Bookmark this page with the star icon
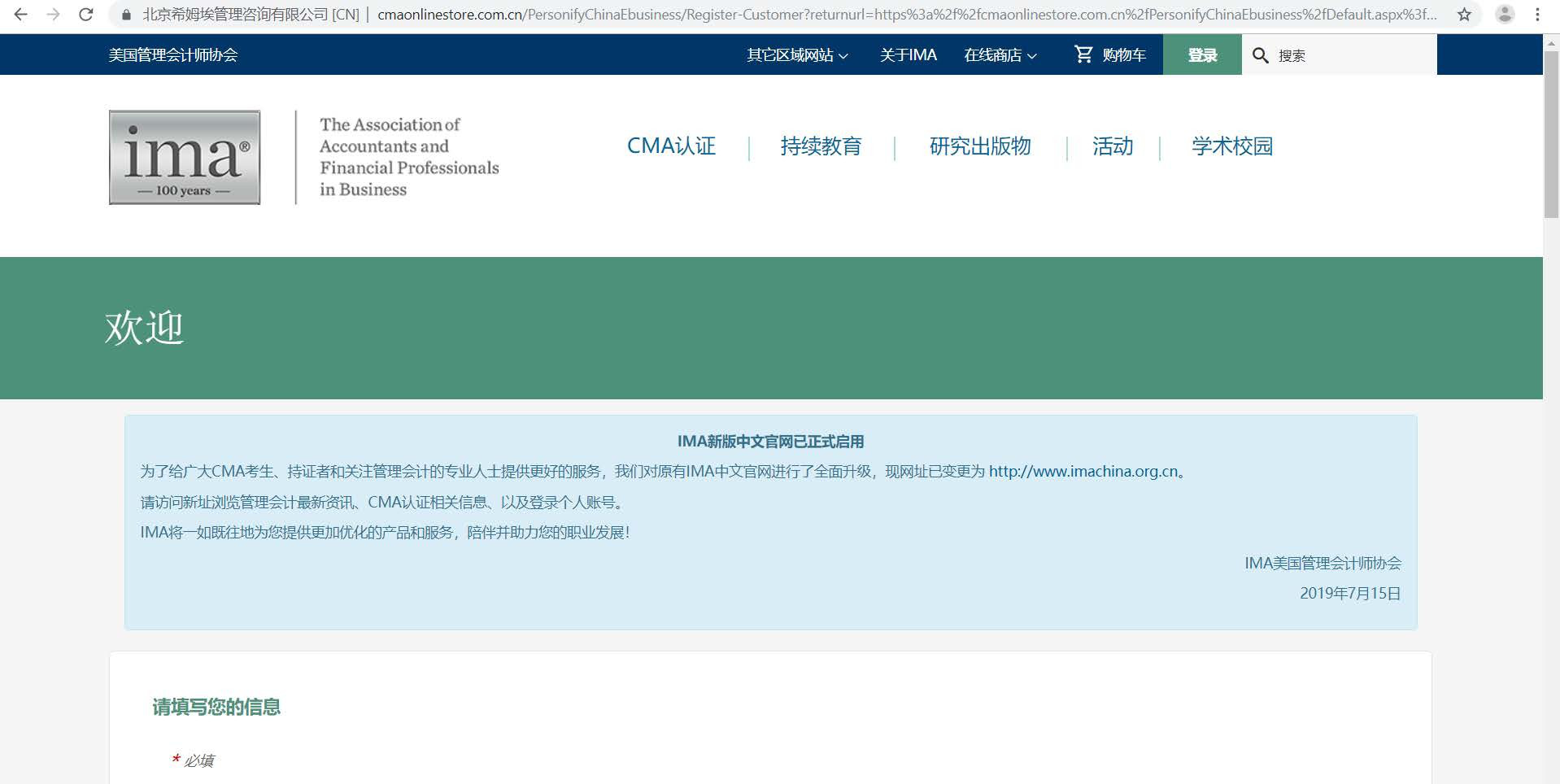The width and height of the screenshot is (1560, 784). [1464, 13]
